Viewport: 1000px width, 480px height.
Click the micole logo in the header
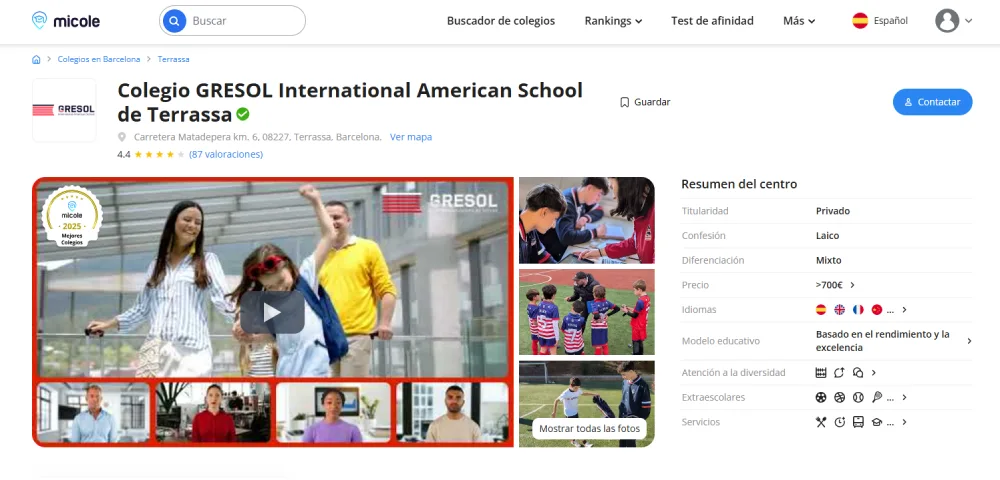coord(66,20)
